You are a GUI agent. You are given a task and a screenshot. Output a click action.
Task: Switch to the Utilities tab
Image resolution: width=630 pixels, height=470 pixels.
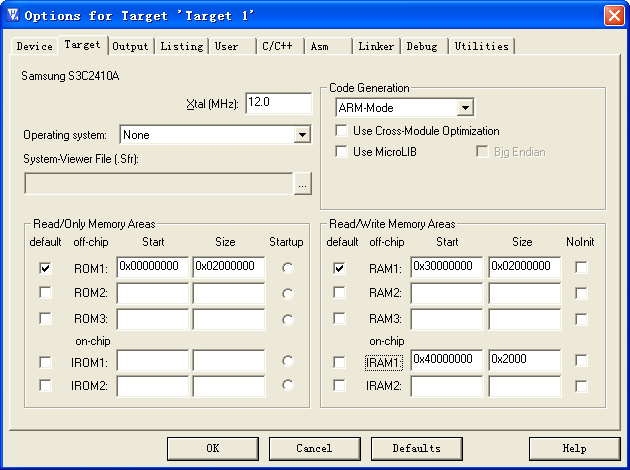(x=481, y=46)
